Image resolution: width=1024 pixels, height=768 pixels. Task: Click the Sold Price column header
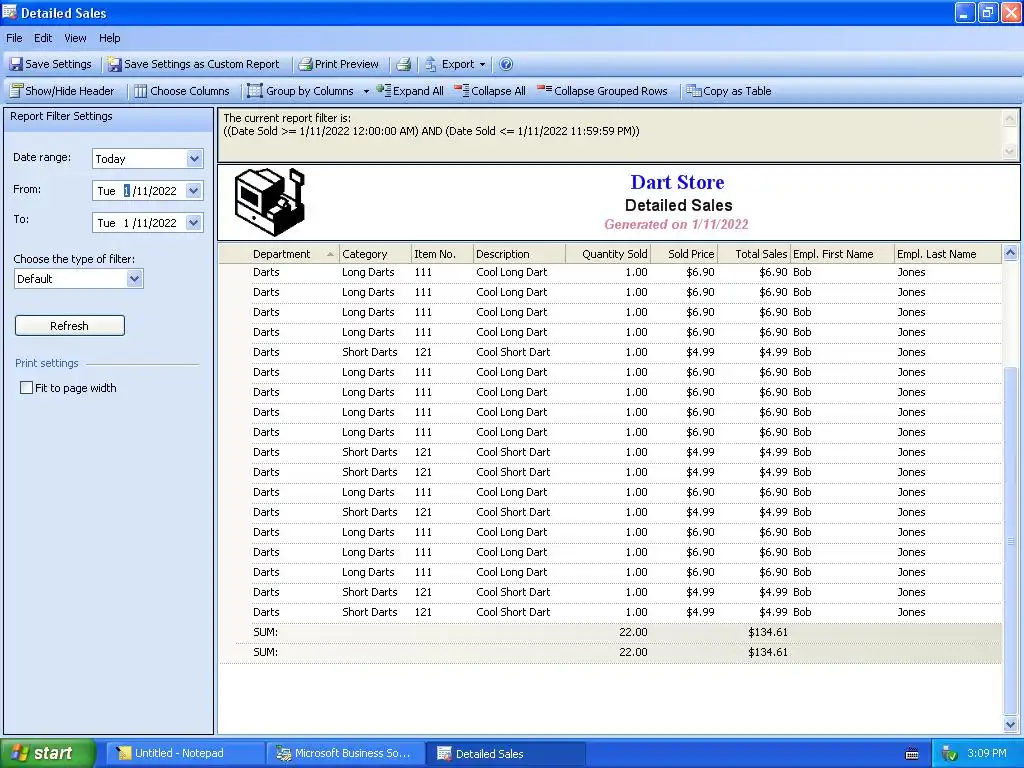click(684, 254)
